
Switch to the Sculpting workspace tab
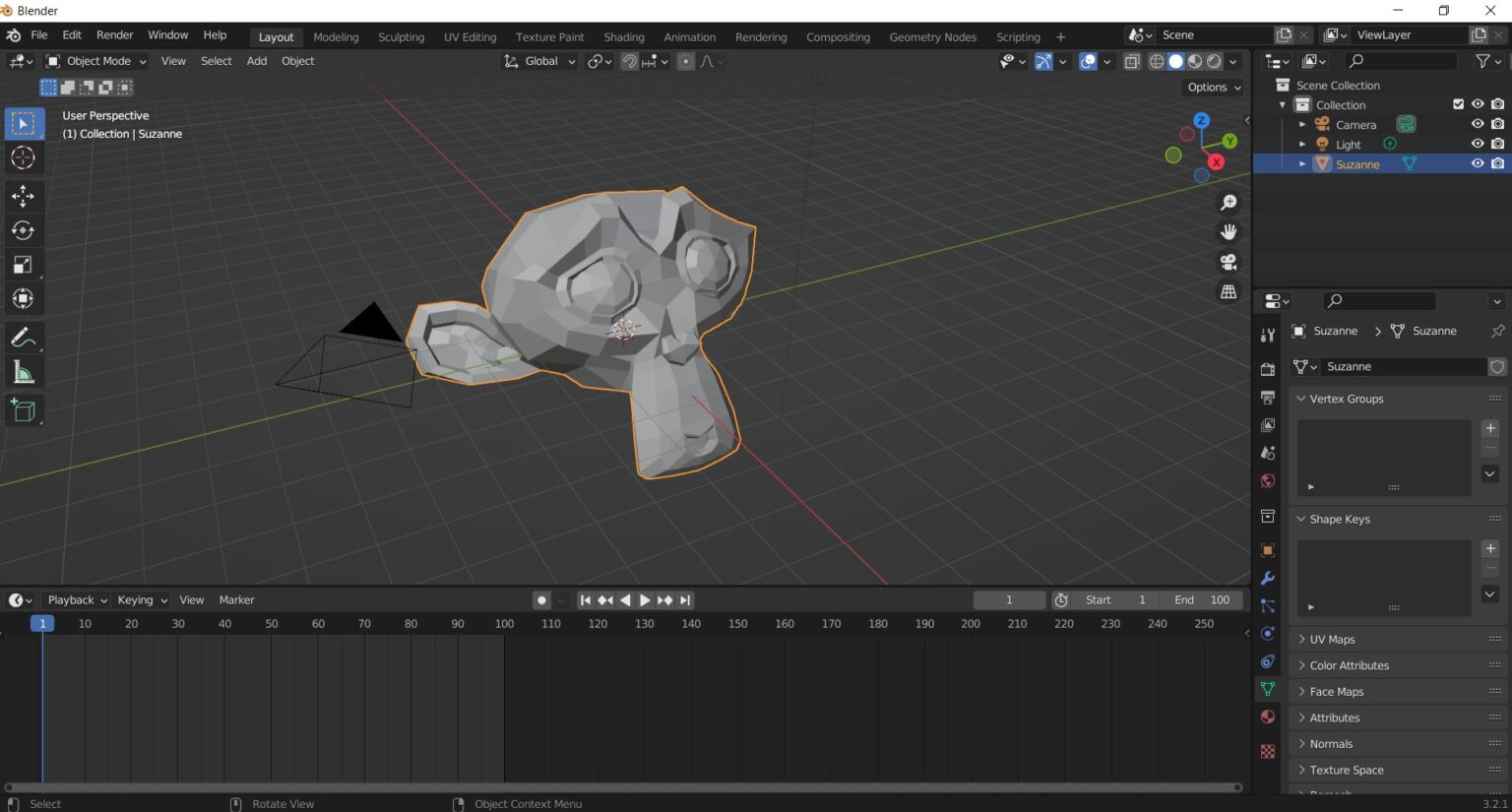(x=401, y=36)
